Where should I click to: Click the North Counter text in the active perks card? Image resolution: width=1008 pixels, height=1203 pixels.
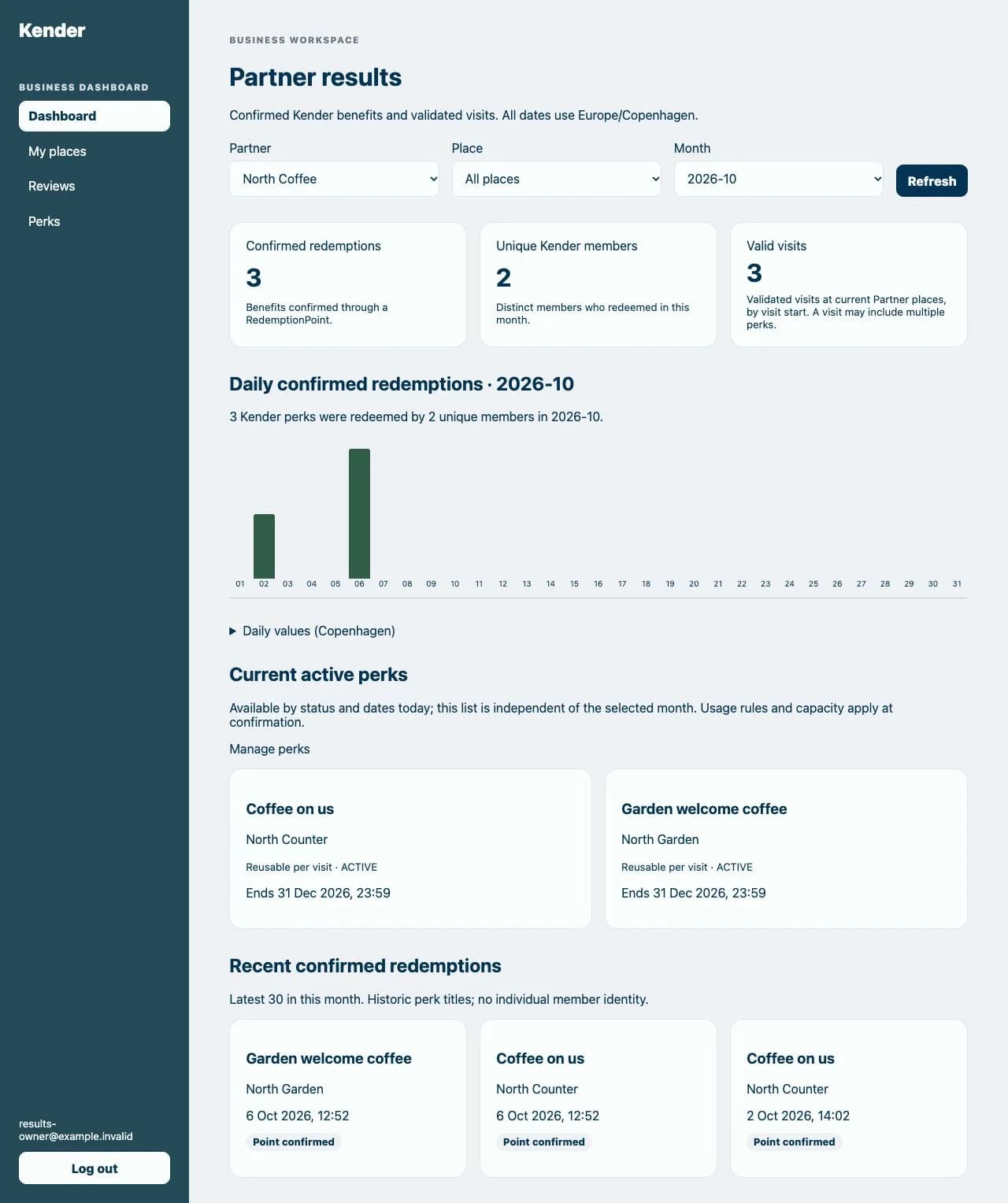[x=287, y=839]
